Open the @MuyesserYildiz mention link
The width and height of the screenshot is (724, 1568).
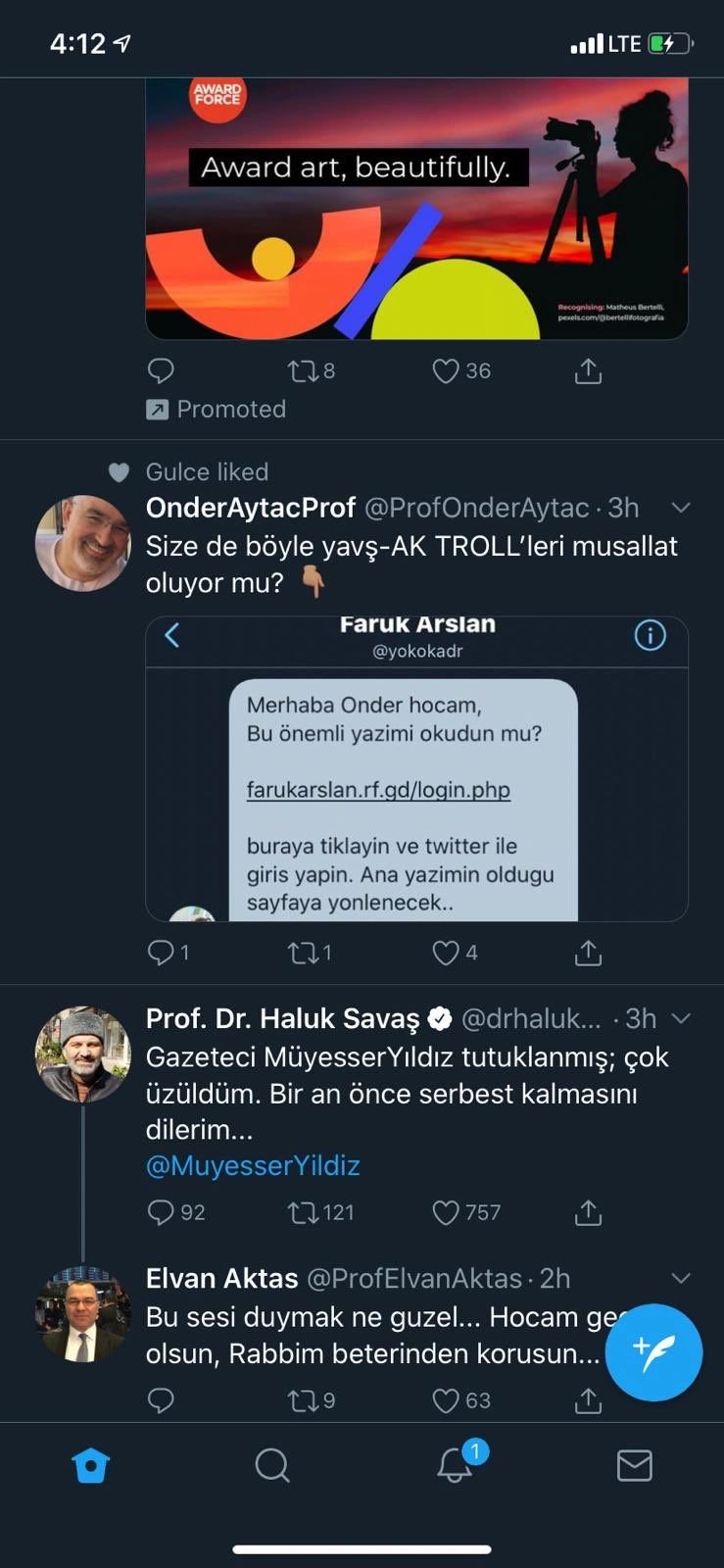(253, 1165)
